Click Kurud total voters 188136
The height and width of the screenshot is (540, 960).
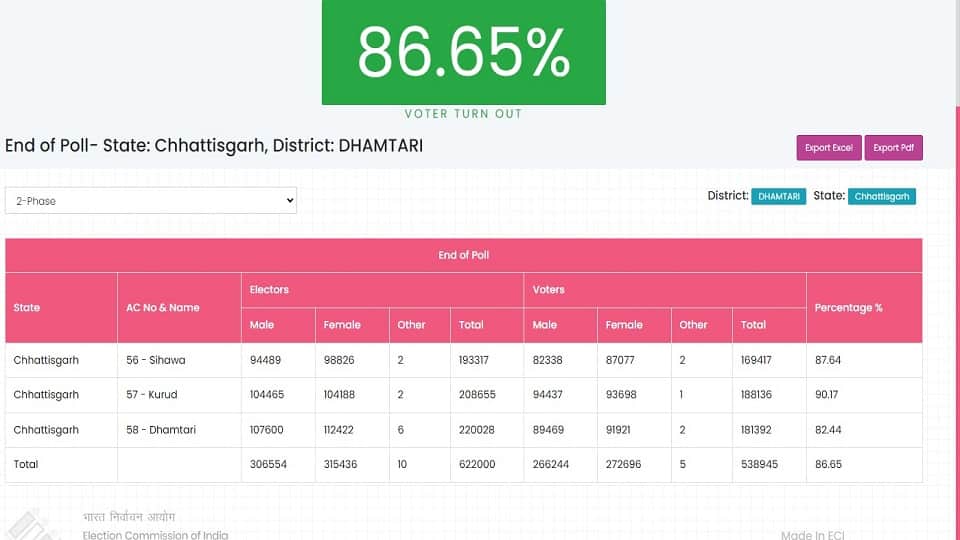756,395
